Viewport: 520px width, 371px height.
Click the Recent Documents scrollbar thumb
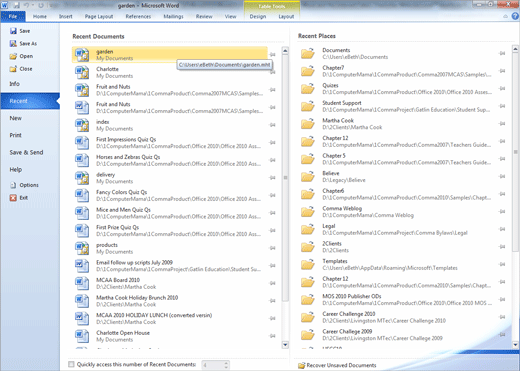coord(285,178)
